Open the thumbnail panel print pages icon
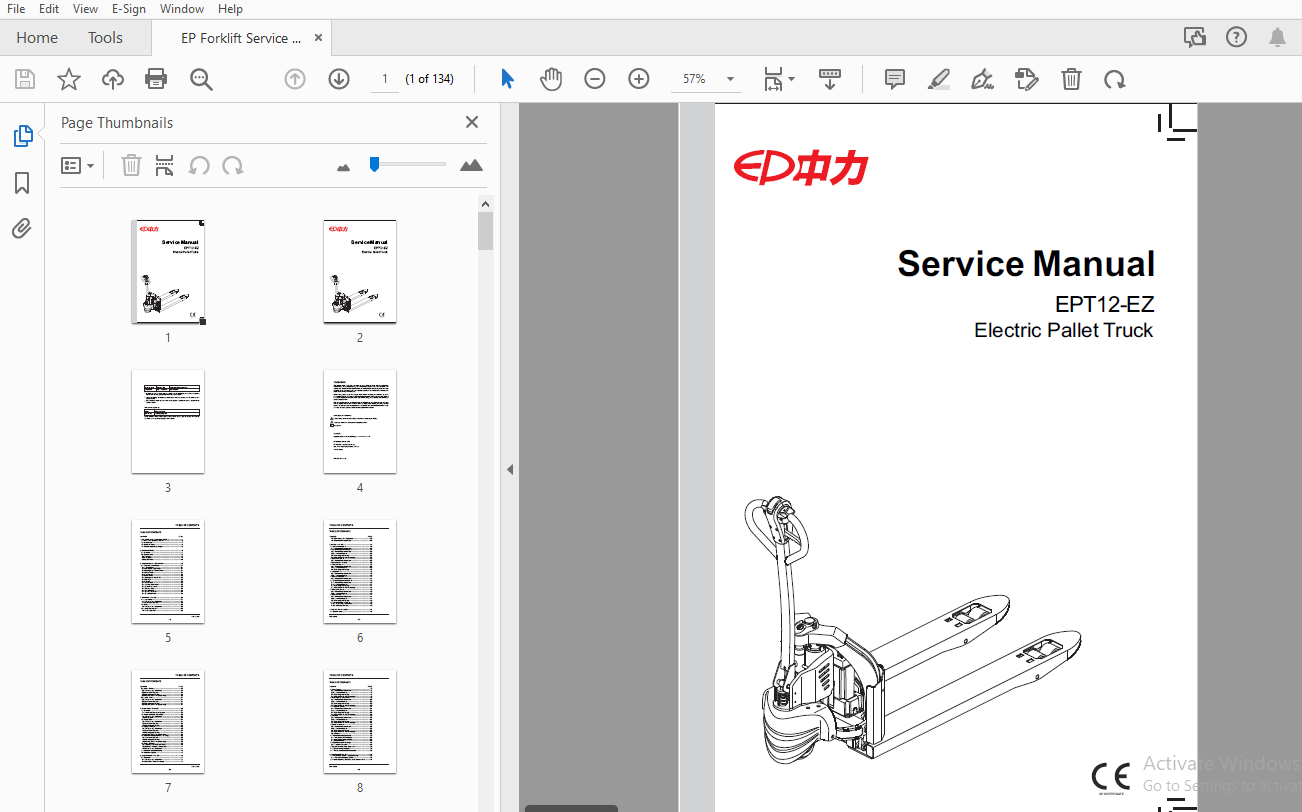Screen dimensions: 1302x812 click(x=165, y=165)
